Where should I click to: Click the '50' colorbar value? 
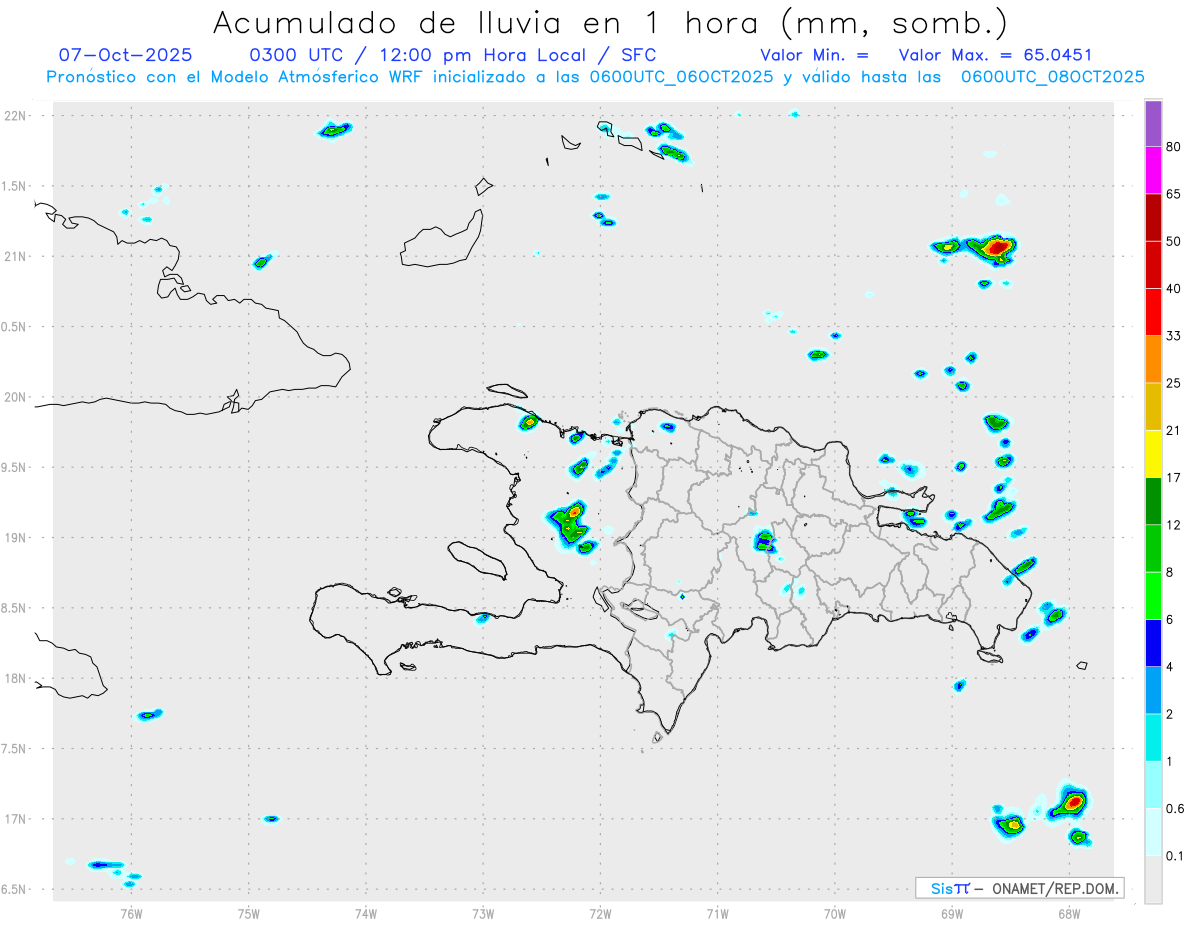[1174, 242]
